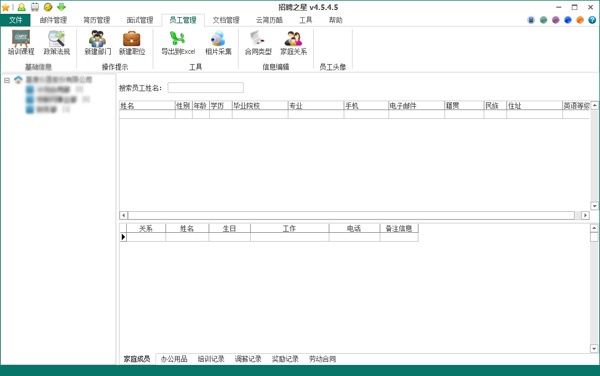
Task: Click the employee grid scroll-right arrow
Action: tap(585, 215)
